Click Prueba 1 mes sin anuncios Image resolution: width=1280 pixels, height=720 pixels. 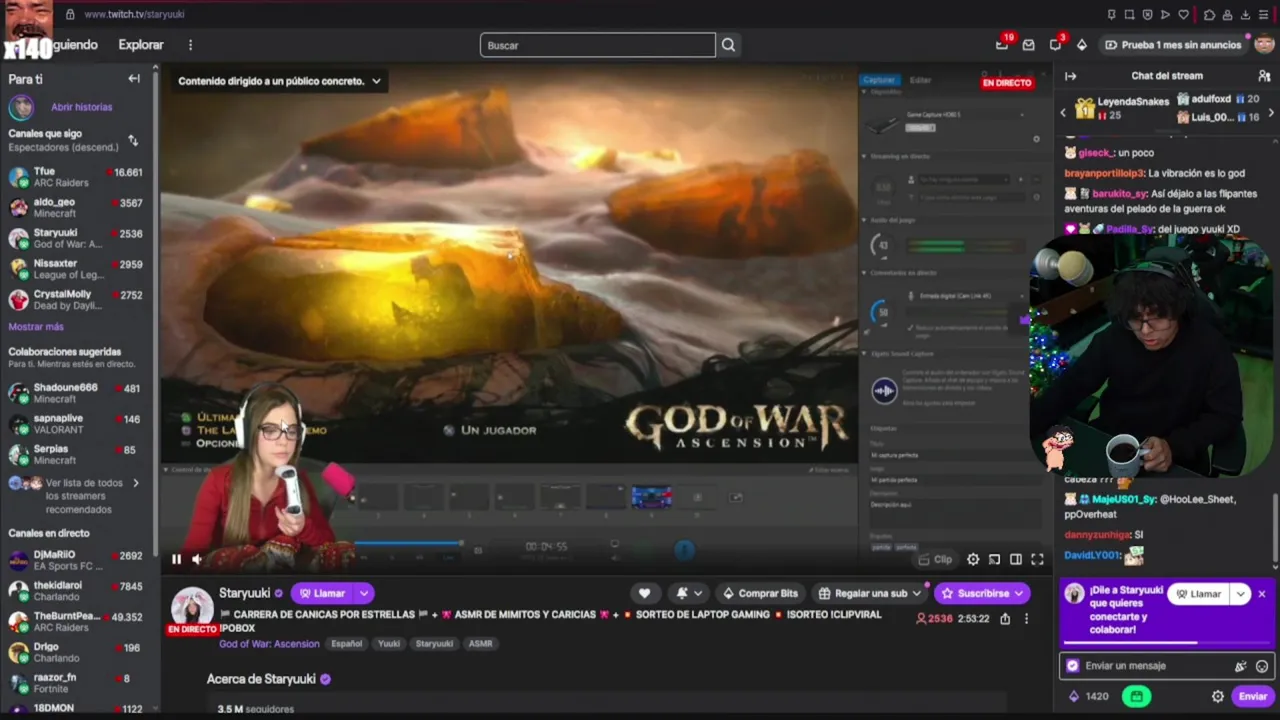pyautogui.click(x=1173, y=45)
